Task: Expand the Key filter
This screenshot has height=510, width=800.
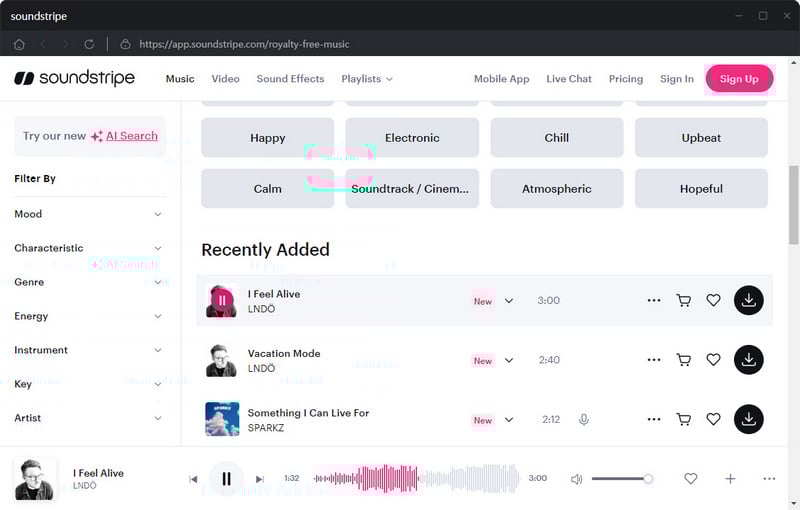Action: coord(88,384)
